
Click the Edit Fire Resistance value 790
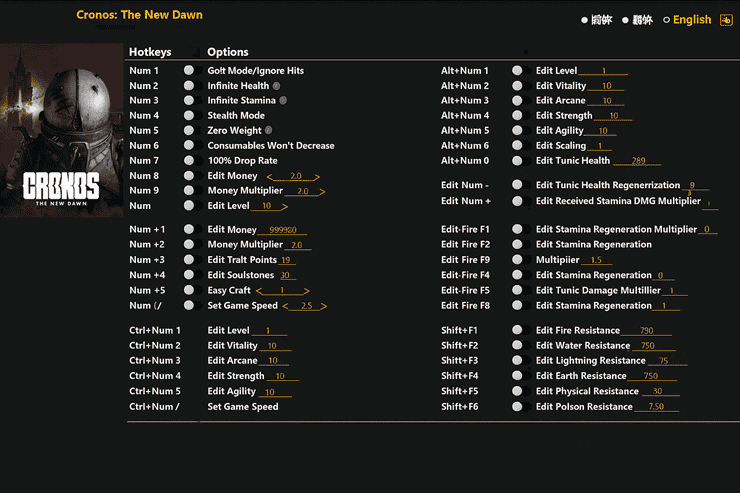(x=647, y=331)
